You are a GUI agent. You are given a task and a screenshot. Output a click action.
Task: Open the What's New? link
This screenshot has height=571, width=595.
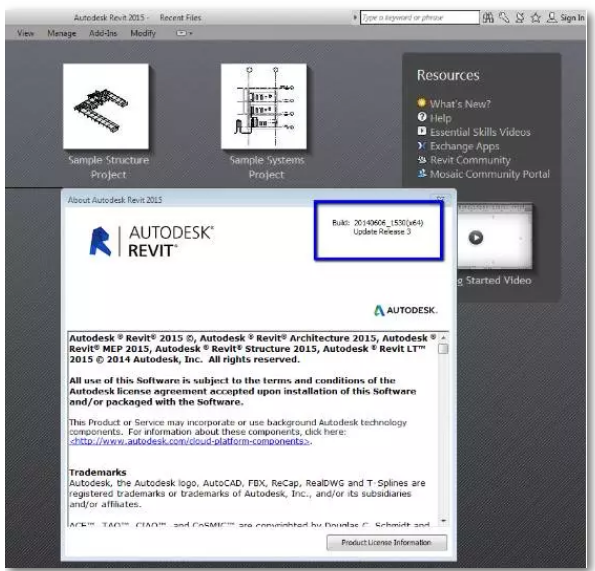pos(460,104)
